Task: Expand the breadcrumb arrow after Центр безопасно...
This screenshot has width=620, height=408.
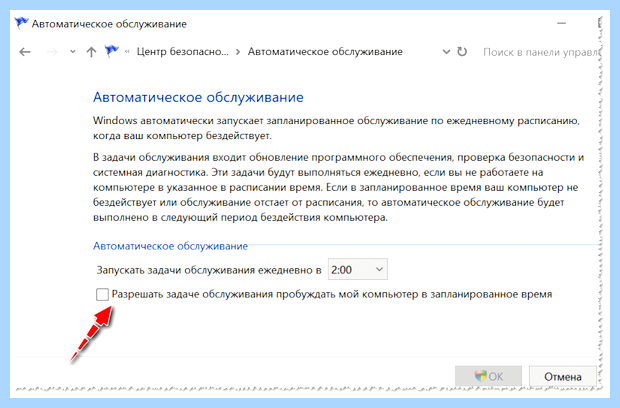Action: point(238,52)
